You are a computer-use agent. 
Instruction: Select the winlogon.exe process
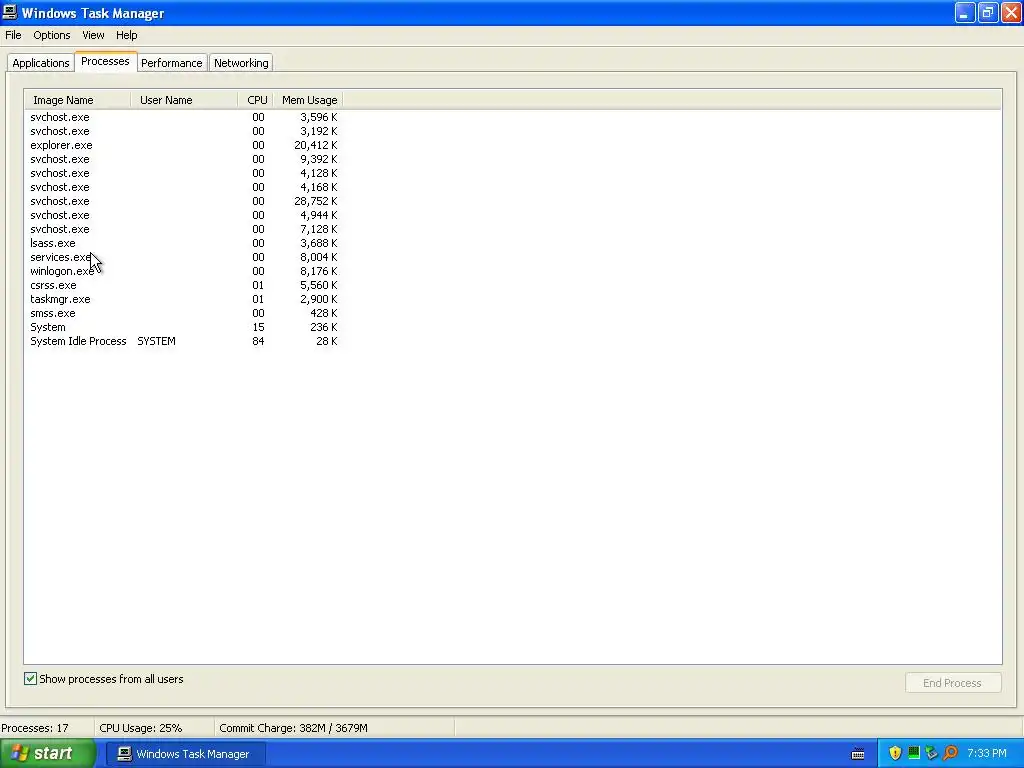pos(184,271)
